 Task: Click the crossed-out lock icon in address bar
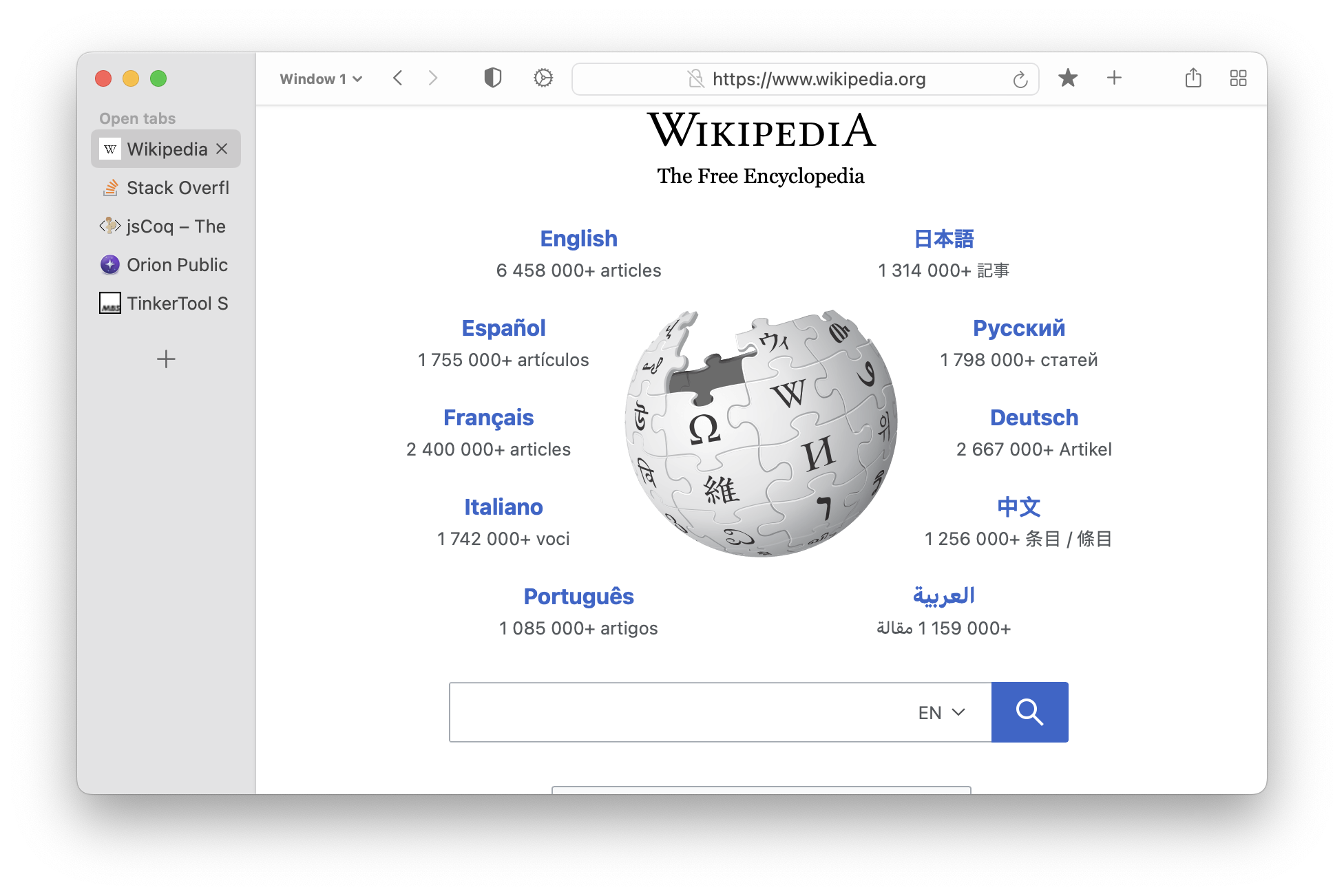click(695, 79)
